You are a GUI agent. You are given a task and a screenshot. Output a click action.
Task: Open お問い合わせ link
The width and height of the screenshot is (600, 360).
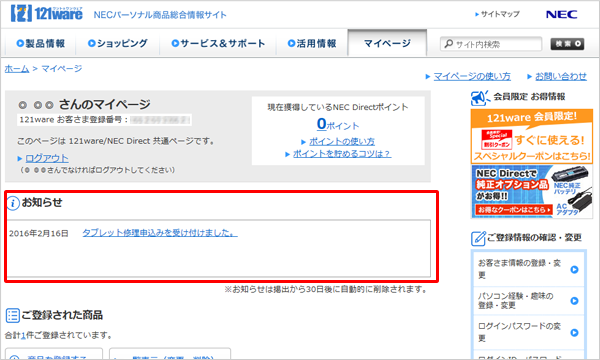pyautogui.click(x=561, y=76)
